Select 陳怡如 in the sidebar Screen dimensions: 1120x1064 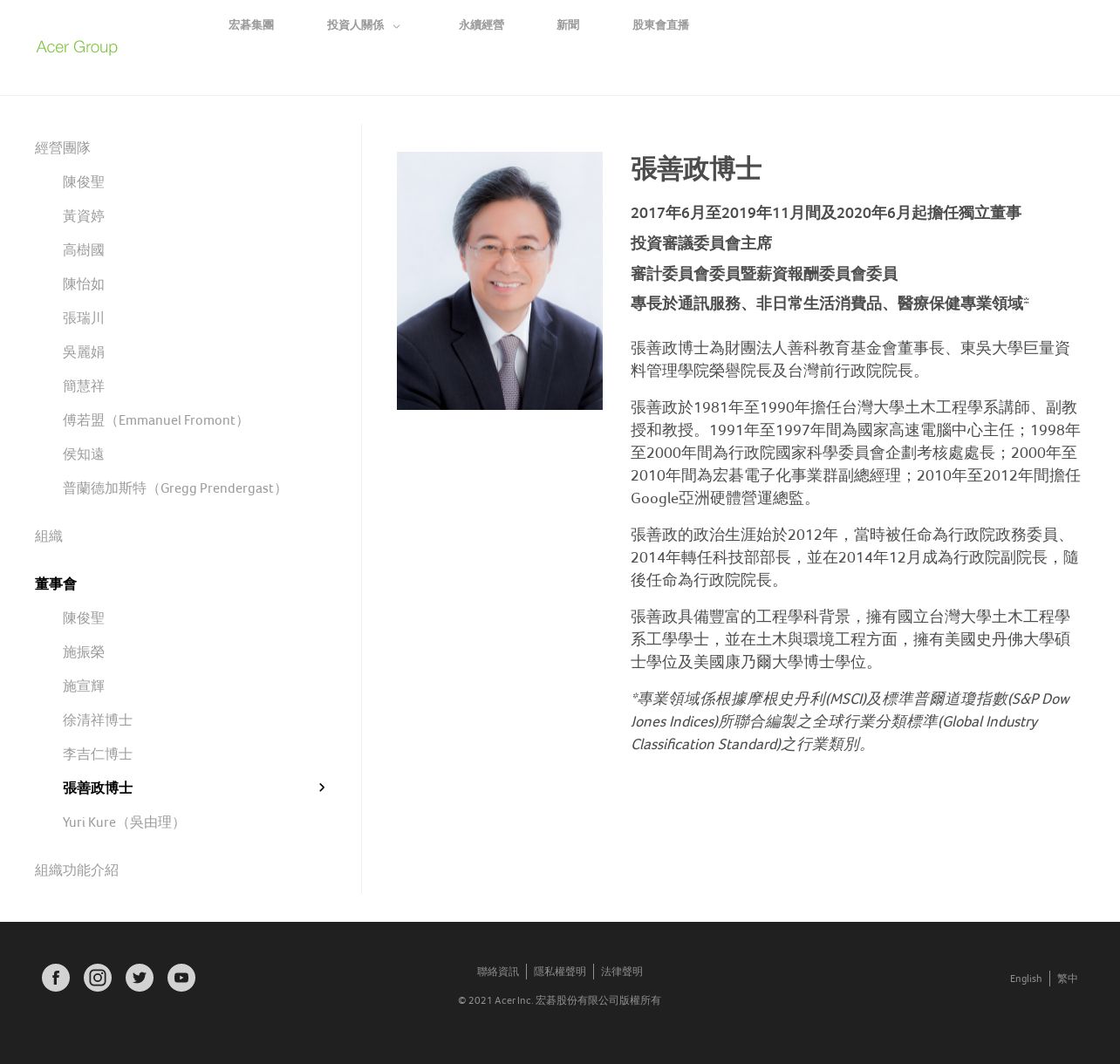84,283
